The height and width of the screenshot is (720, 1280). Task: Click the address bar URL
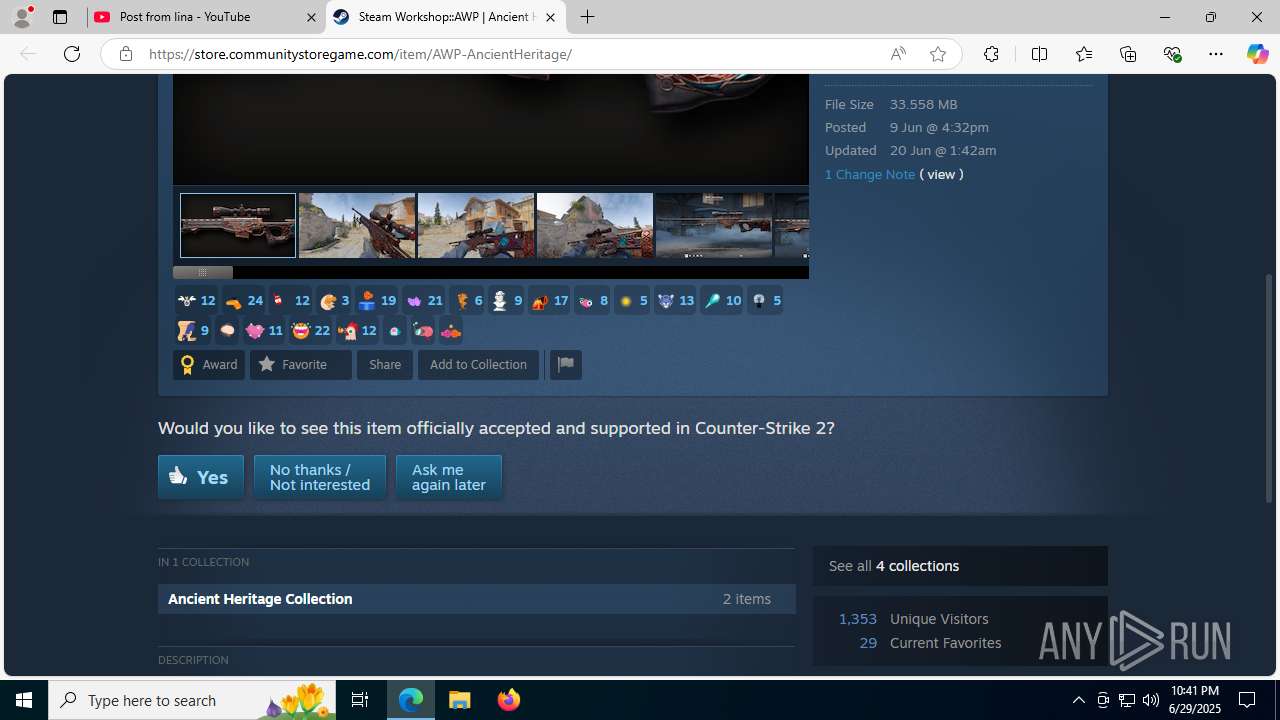pos(360,54)
